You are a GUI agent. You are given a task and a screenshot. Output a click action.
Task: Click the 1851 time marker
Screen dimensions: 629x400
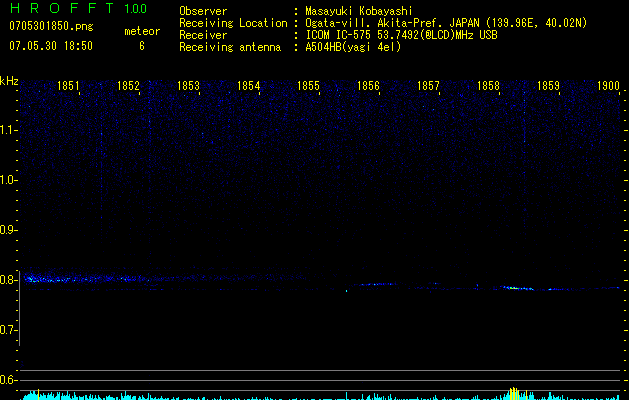pos(68,86)
